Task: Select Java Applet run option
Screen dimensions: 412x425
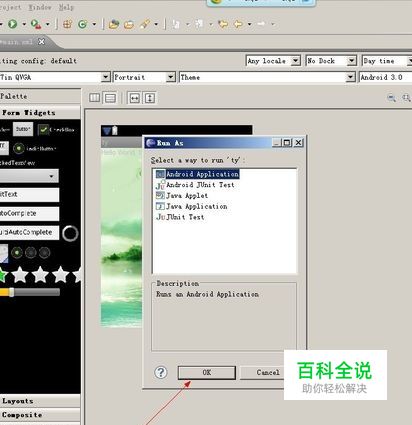Action: click(x=182, y=195)
